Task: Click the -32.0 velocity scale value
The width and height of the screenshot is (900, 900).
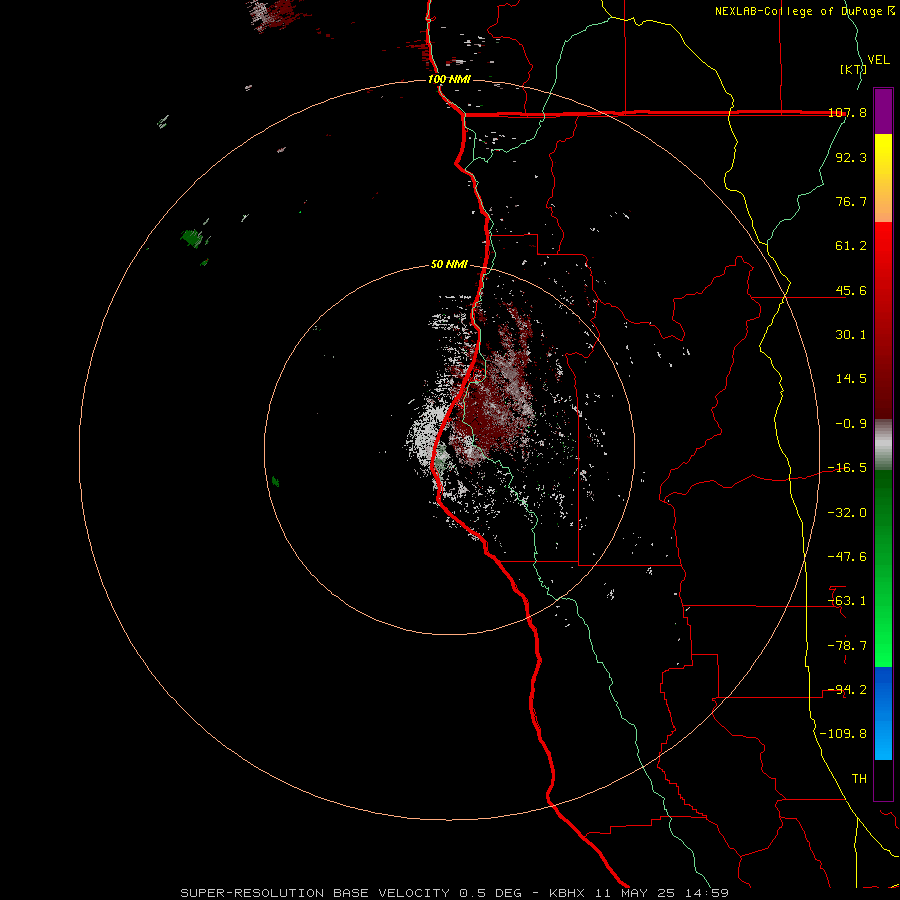Action: click(847, 513)
